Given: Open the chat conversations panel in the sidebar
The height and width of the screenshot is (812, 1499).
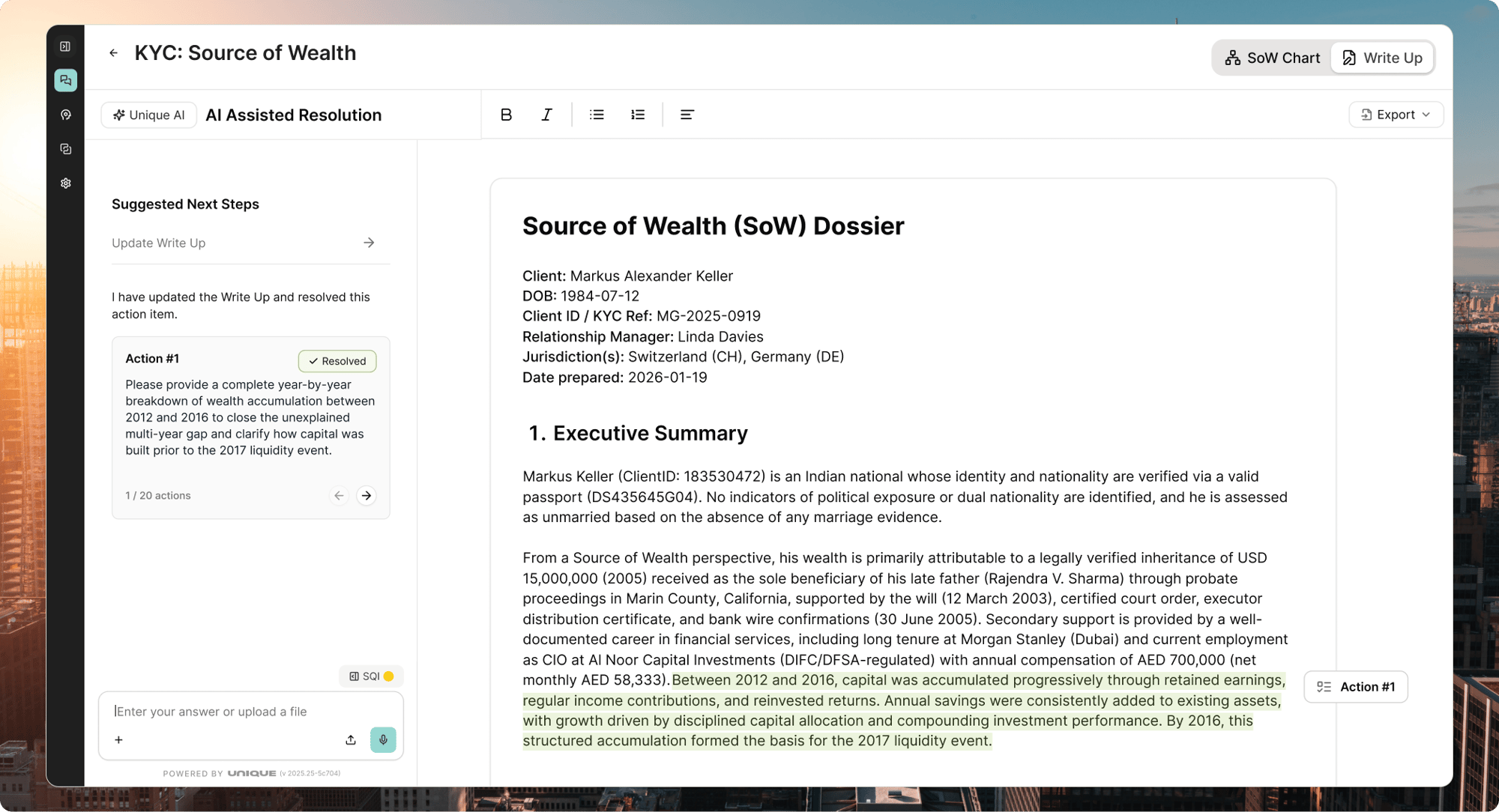Looking at the screenshot, I should click(x=66, y=80).
